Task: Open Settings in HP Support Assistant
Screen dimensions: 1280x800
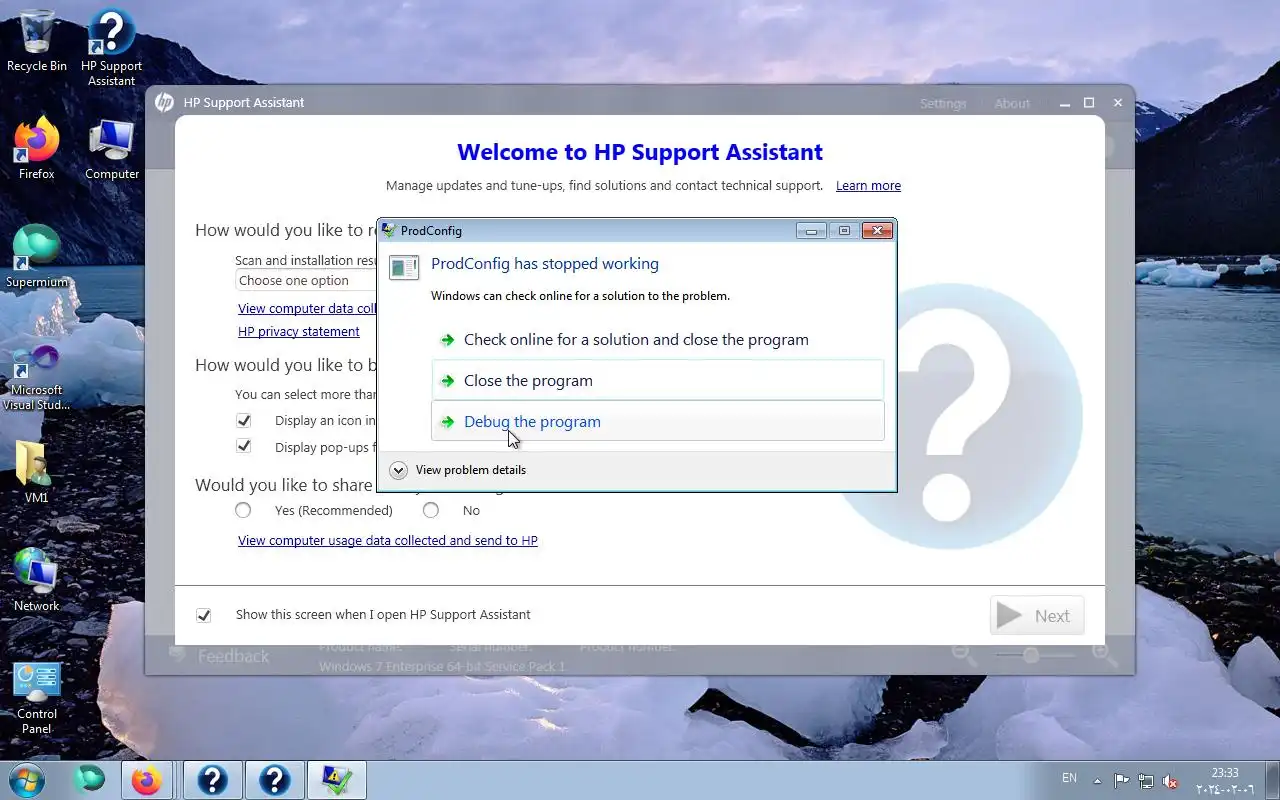Action: pyautogui.click(x=943, y=104)
